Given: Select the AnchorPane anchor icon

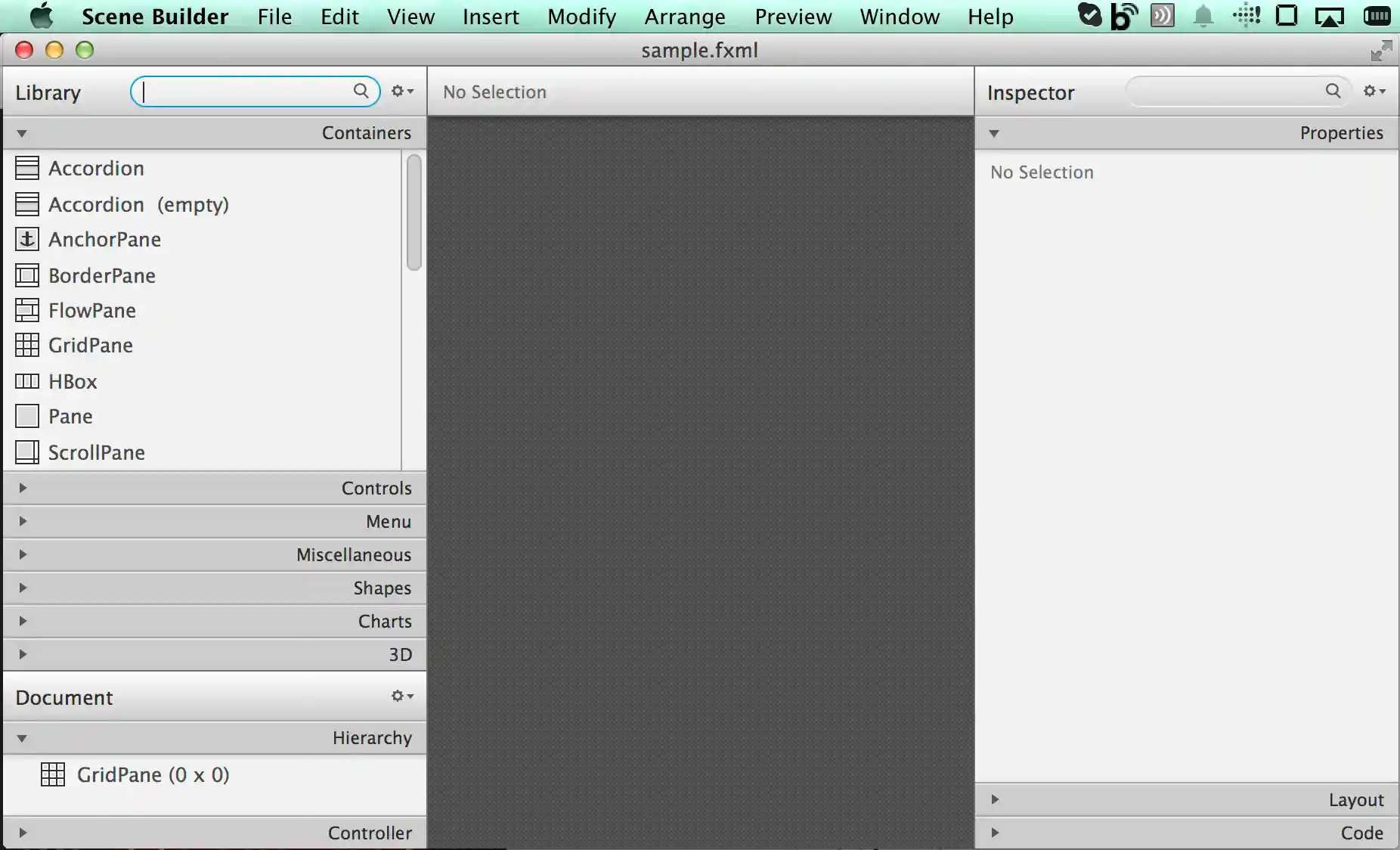Looking at the screenshot, I should point(27,239).
